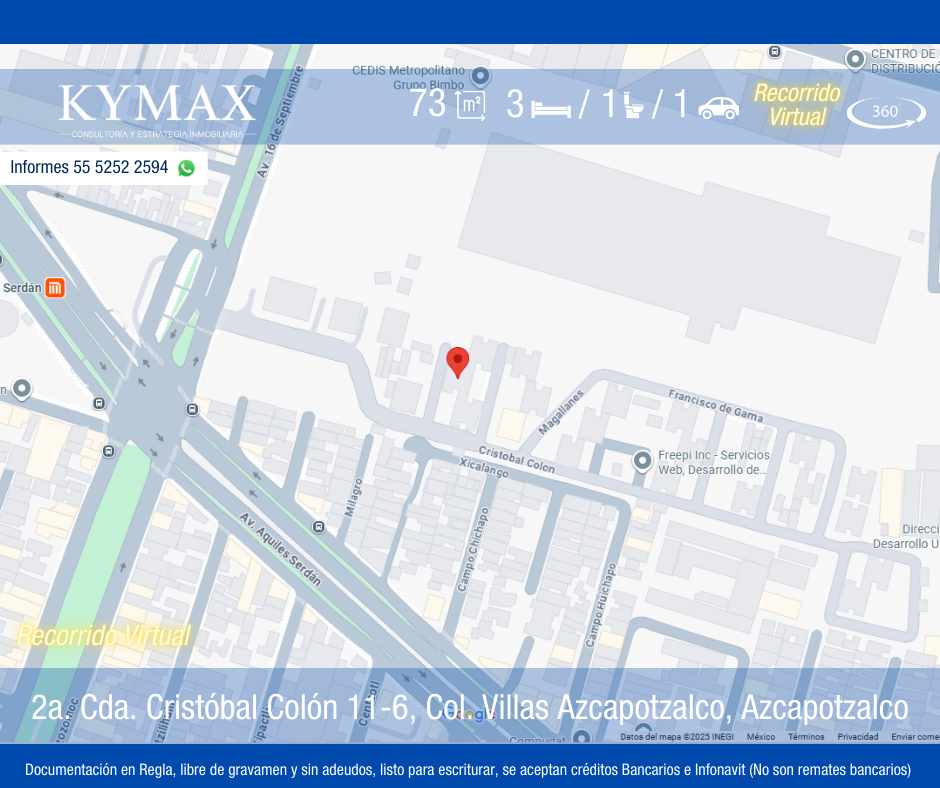Click the México map footer label
The width and height of the screenshot is (940, 788).
point(760,736)
